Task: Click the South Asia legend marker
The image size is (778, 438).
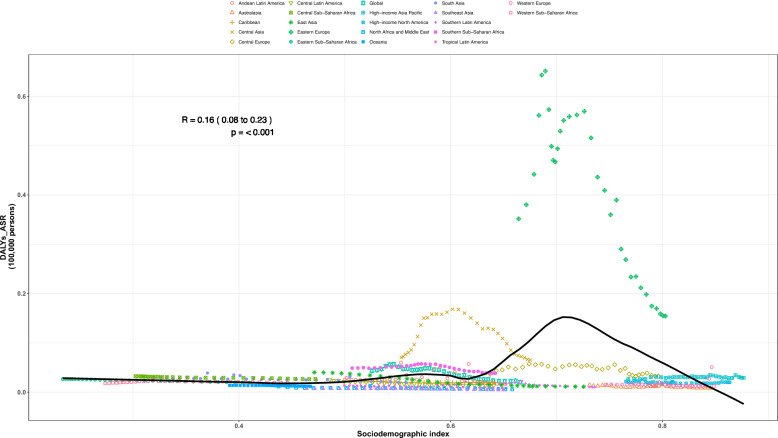Action: click(x=437, y=4)
